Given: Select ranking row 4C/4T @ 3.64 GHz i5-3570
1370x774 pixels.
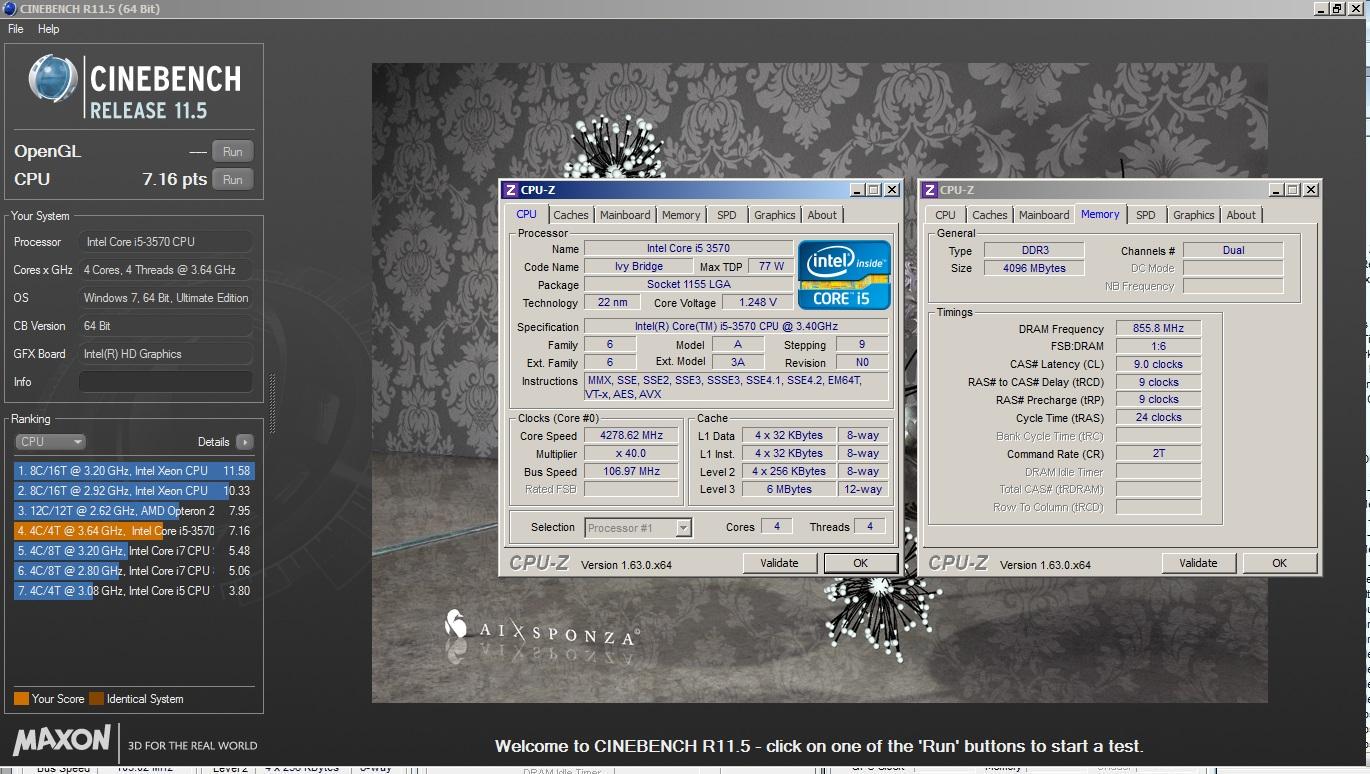Looking at the screenshot, I should (134, 531).
